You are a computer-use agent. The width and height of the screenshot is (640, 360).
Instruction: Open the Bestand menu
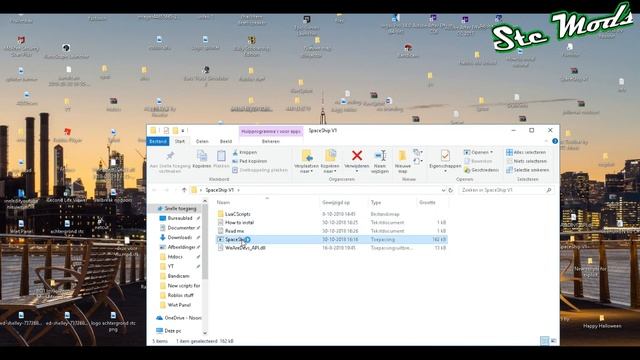[158, 141]
